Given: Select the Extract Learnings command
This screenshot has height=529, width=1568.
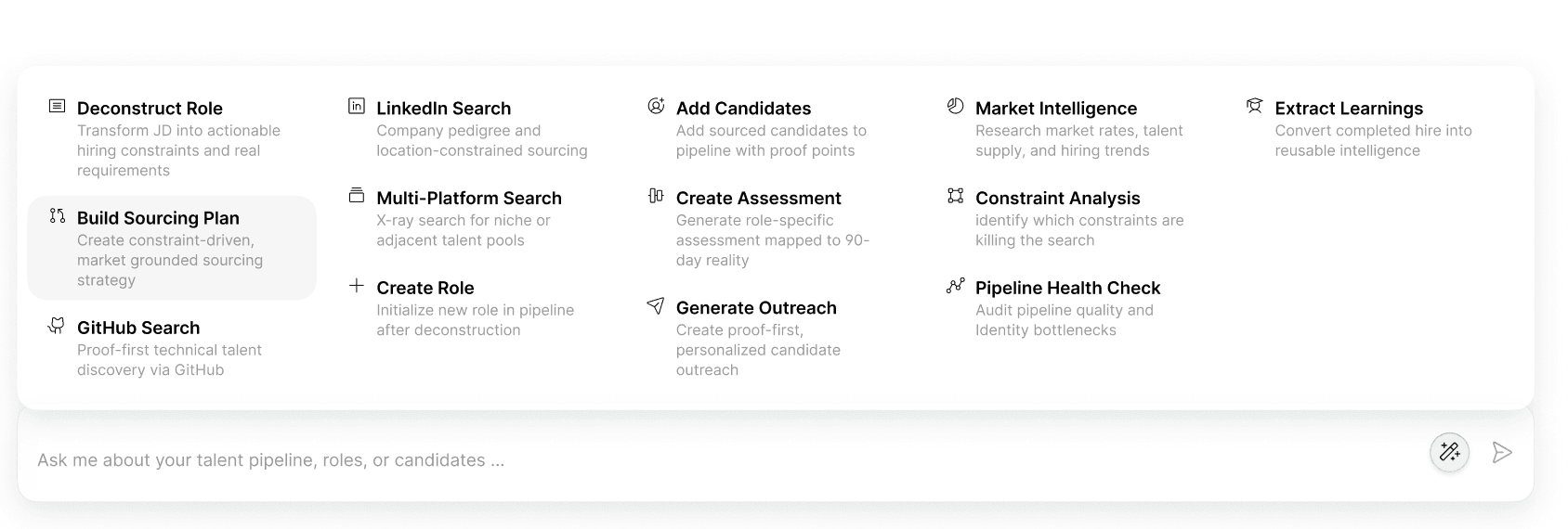Looking at the screenshot, I should pos(1348,109).
